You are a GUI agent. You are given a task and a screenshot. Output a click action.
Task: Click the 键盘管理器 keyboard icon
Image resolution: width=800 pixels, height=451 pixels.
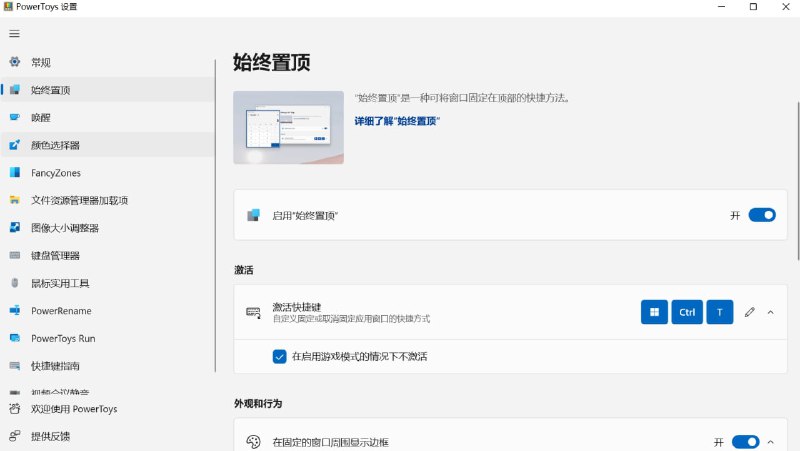(x=15, y=255)
